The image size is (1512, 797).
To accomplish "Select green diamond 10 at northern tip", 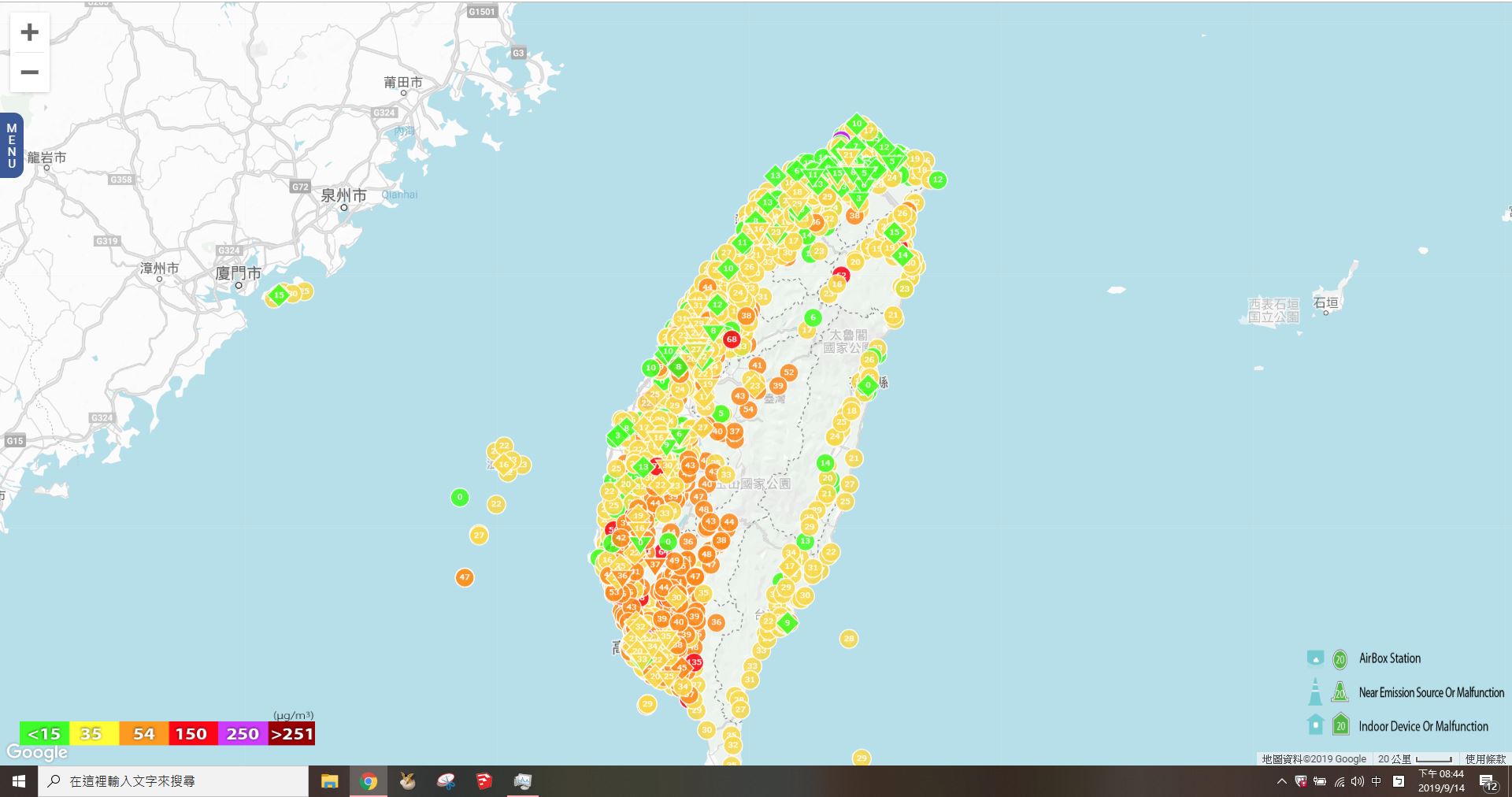I will point(857,124).
